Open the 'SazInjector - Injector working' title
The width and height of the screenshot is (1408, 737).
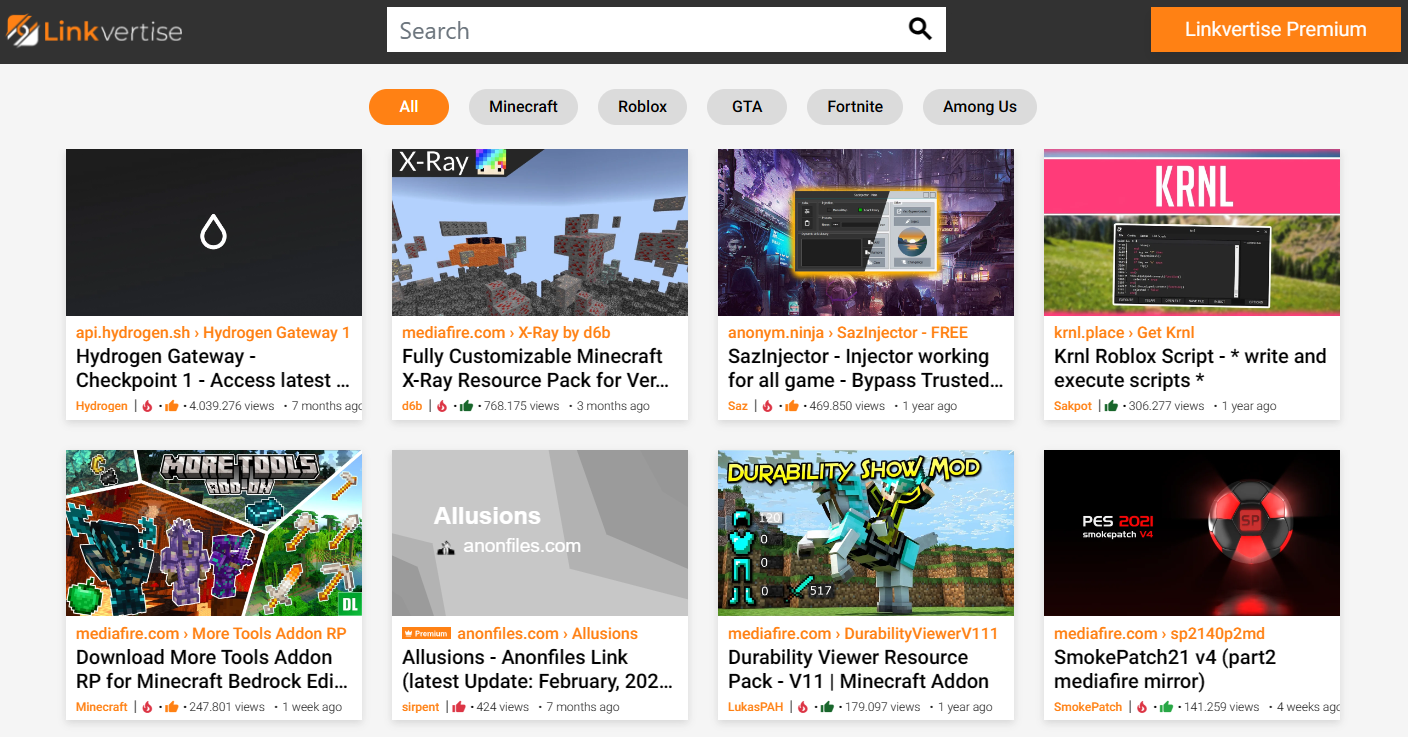coord(865,368)
